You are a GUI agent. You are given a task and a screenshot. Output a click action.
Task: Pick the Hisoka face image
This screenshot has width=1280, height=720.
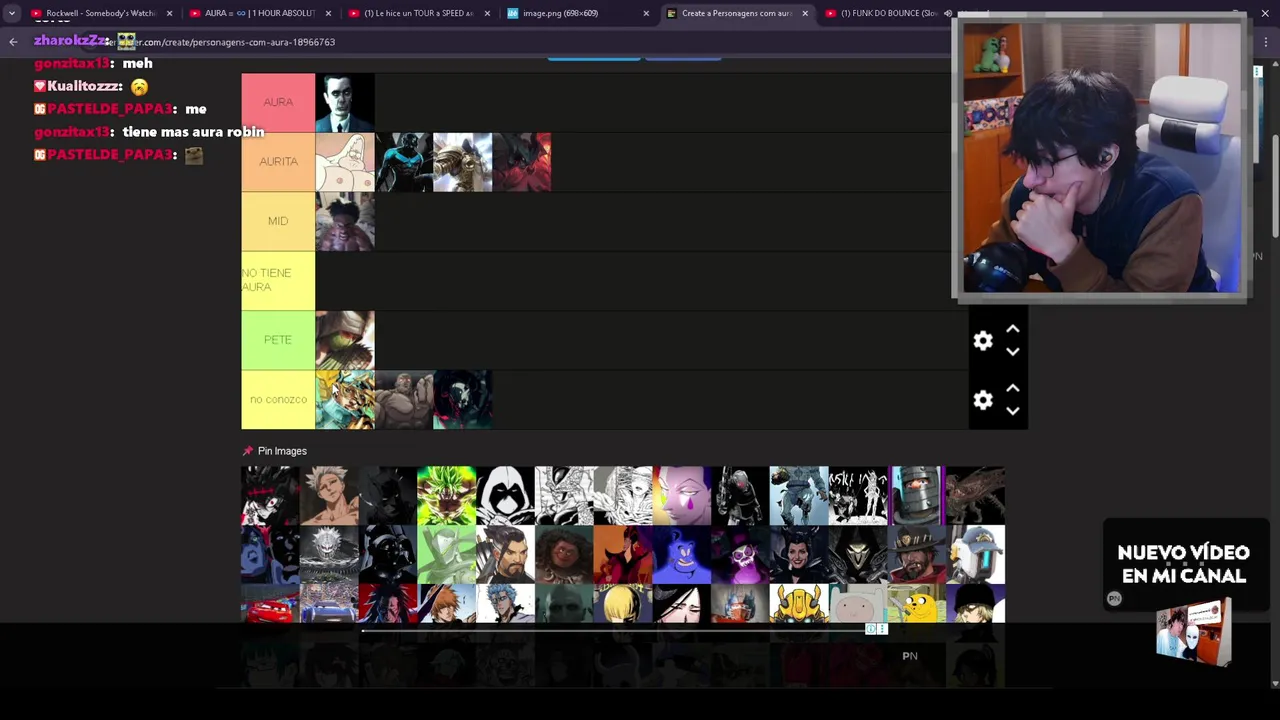(682, 495)
